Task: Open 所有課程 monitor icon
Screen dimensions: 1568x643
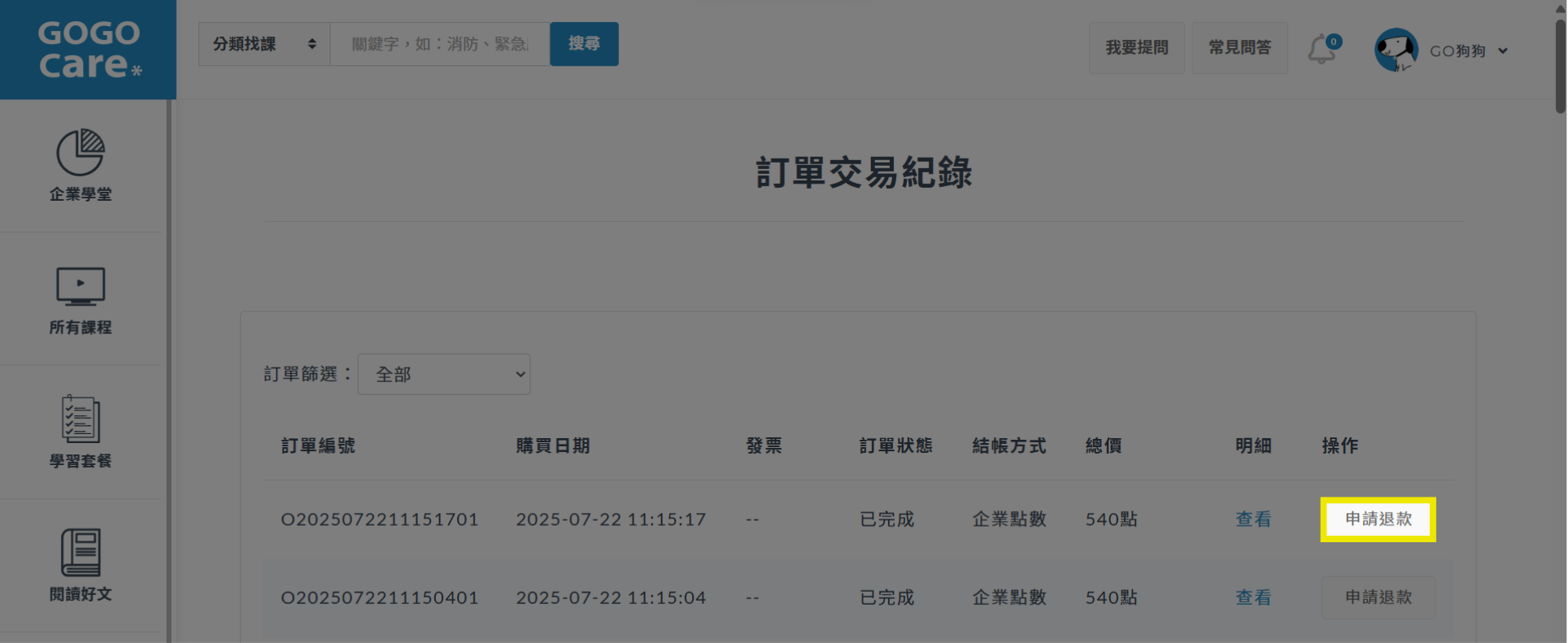Action: point(80,286)
